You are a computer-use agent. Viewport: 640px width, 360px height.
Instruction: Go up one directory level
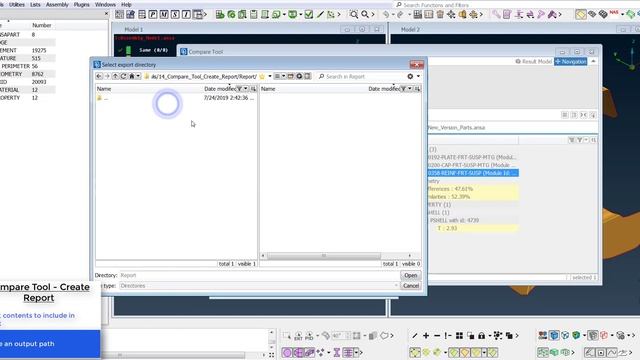(115, 76)
